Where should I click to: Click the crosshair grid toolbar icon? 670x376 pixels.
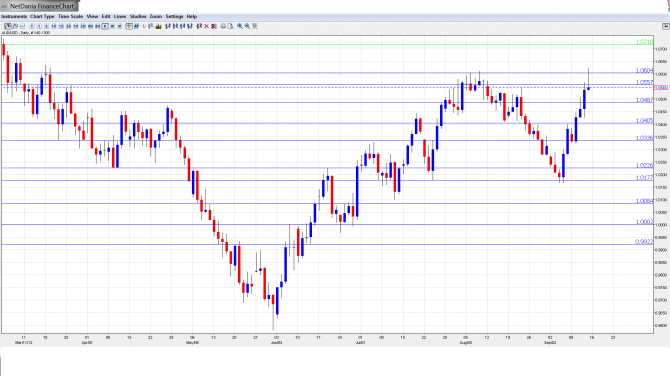pyautogui.click(x=129, y=26)
